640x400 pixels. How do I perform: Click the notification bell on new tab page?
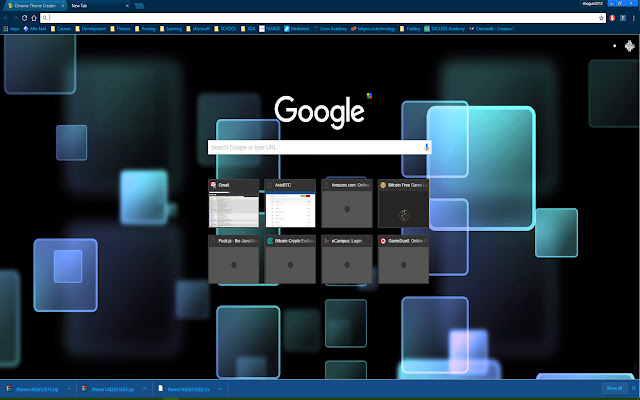tap(615, 46)
